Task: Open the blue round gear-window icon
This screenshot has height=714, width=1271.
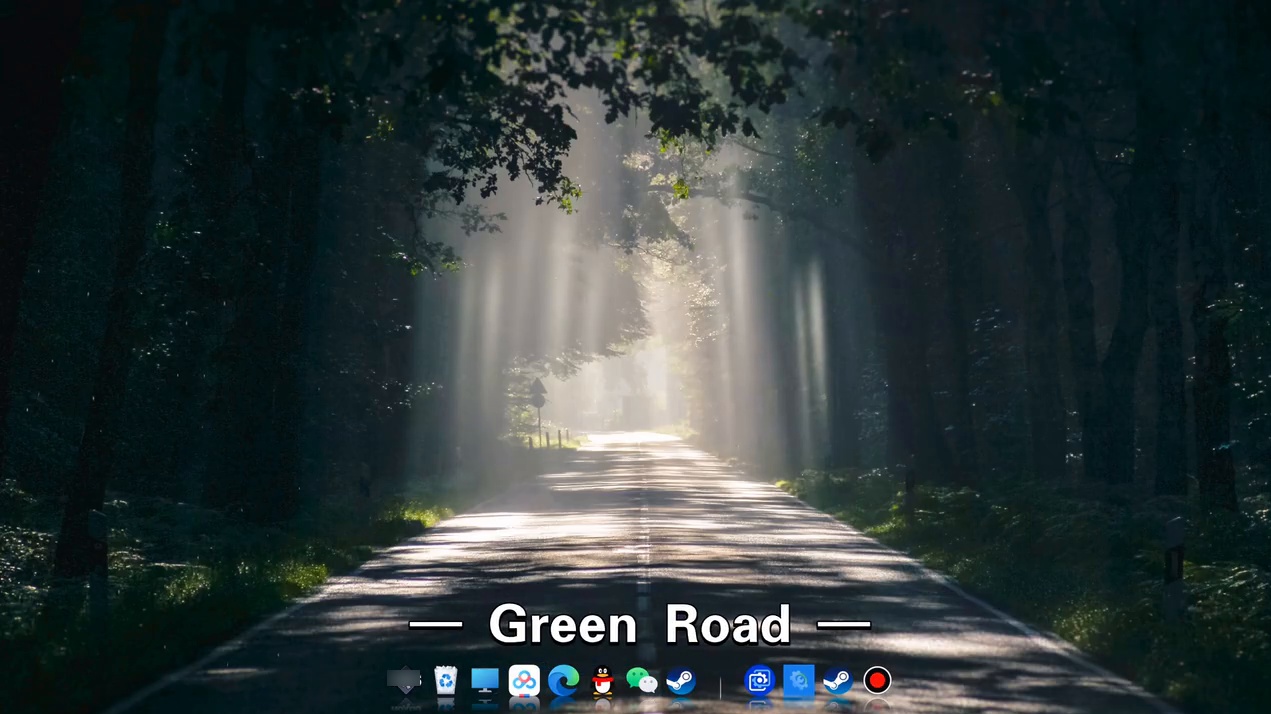Action: tap(759, 681)
